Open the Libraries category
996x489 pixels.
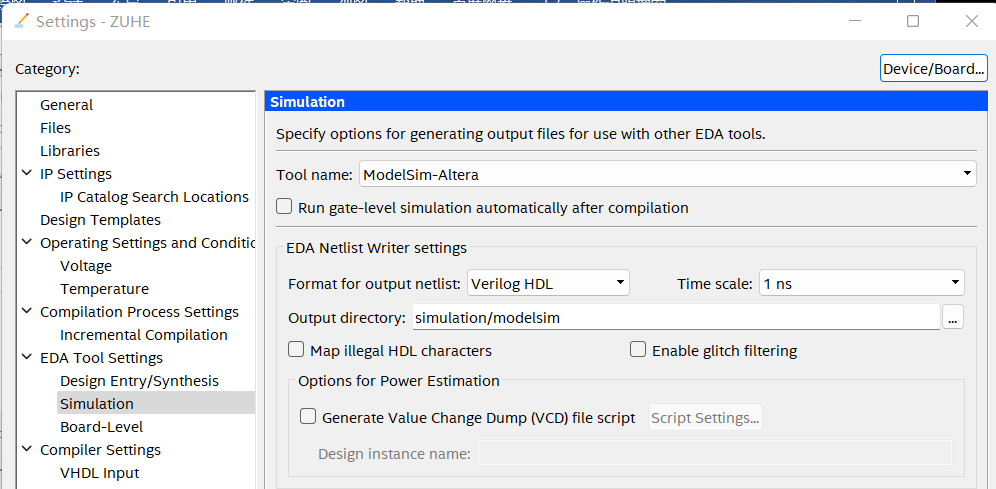(70, 151)
